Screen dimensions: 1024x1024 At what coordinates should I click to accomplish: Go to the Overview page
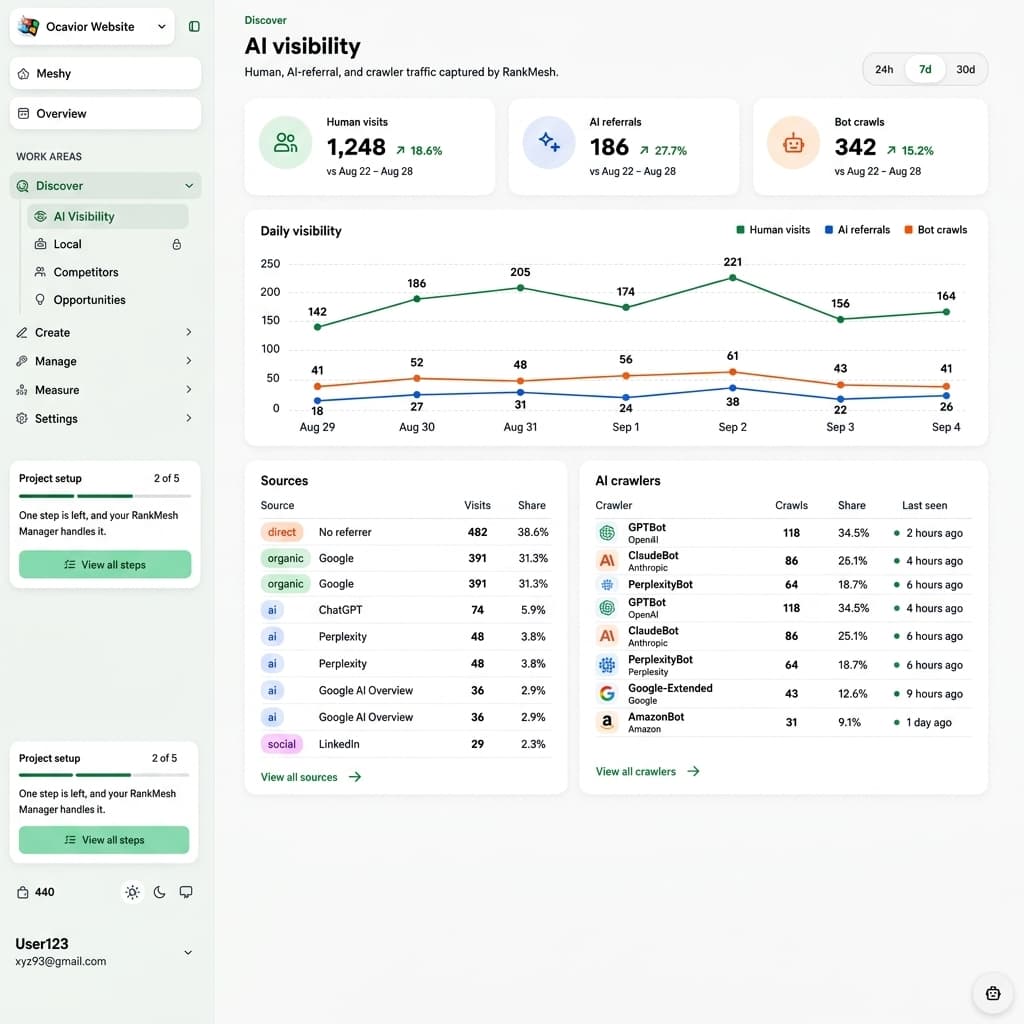pyautogui.click(x=105, y=113)
